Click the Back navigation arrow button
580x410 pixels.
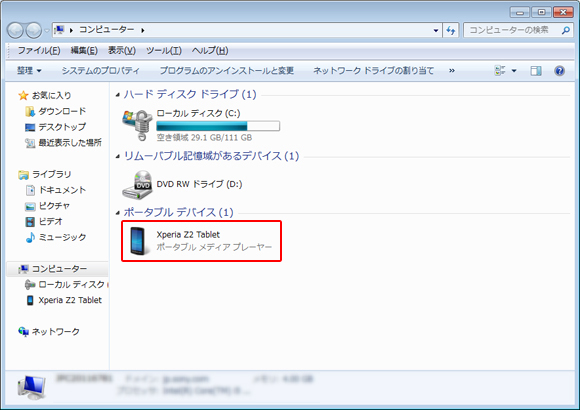click(16, 30)
